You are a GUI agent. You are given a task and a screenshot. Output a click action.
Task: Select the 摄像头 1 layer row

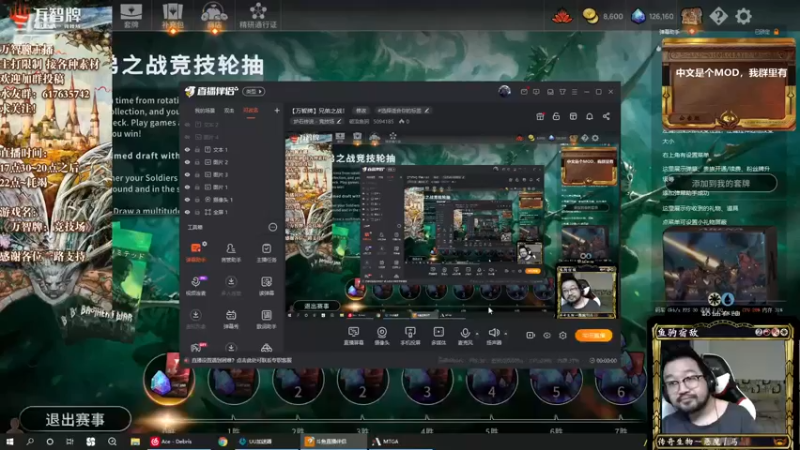point(232,199)
